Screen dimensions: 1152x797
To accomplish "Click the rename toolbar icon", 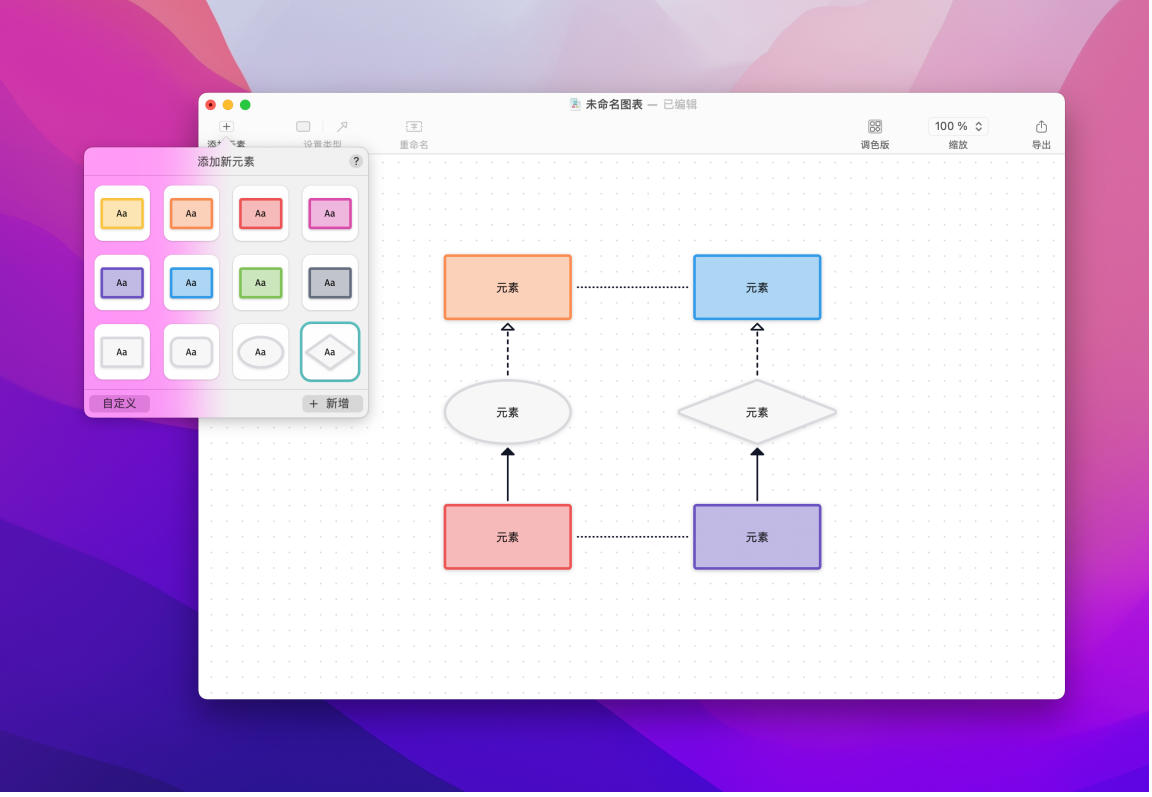I will (414, 126).
